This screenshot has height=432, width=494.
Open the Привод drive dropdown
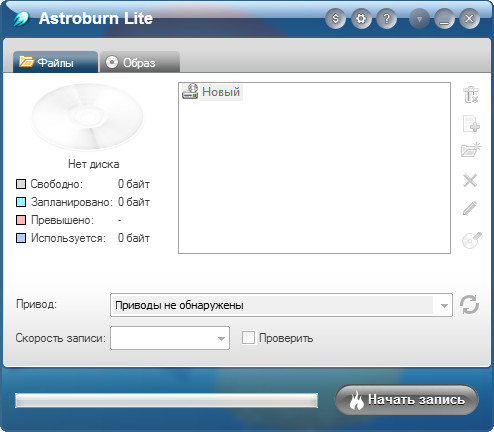pos(281,305)
